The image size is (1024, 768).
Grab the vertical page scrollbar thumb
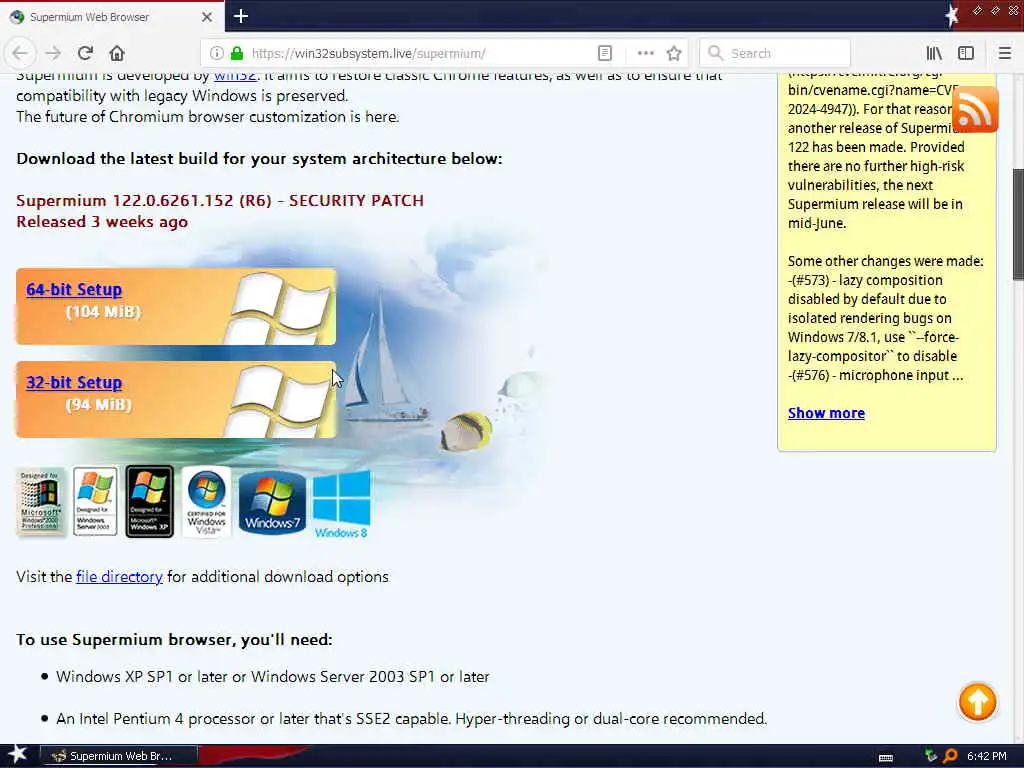coord(1017,224)
